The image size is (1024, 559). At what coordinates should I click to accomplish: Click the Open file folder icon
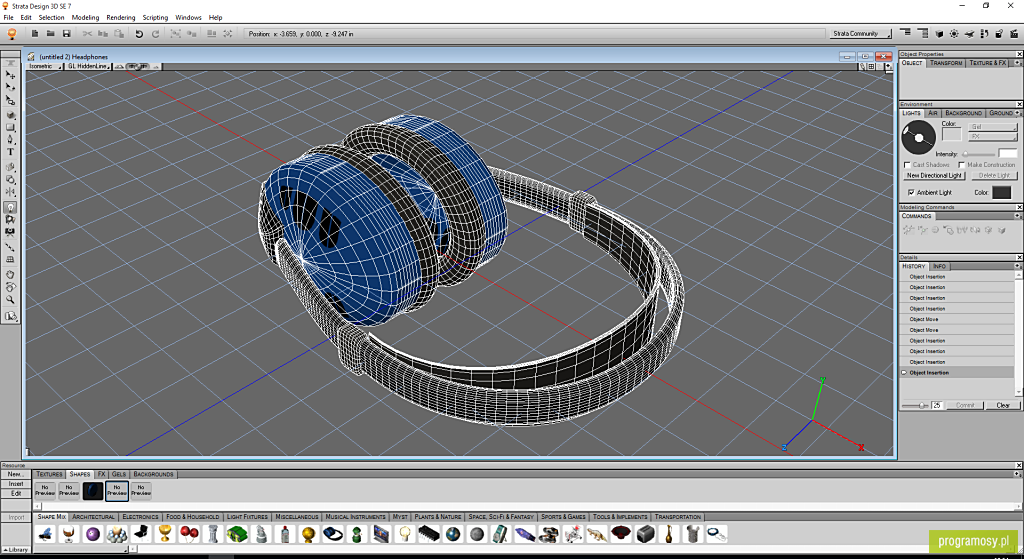tap(50, 33)
